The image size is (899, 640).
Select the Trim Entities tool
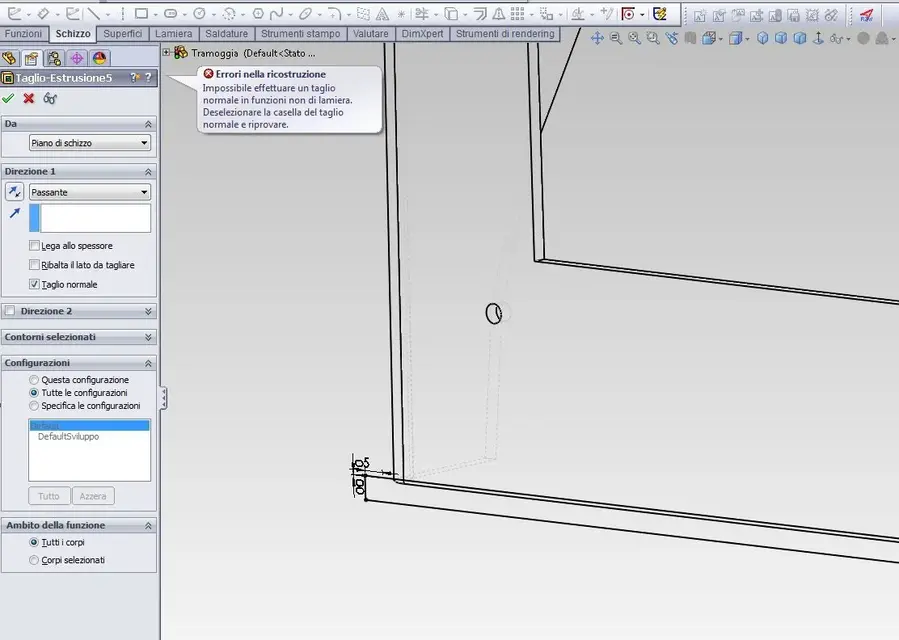point(422,13)
